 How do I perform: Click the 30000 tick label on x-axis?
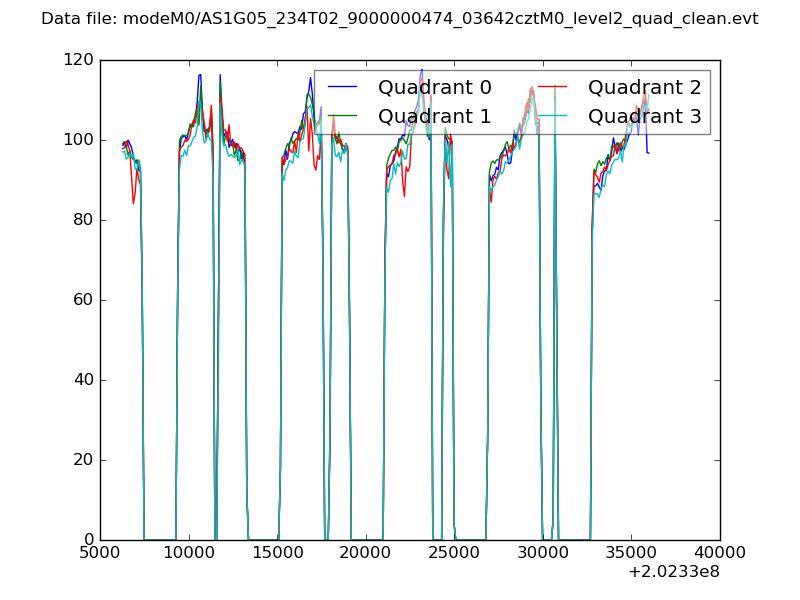pos(543,552)
